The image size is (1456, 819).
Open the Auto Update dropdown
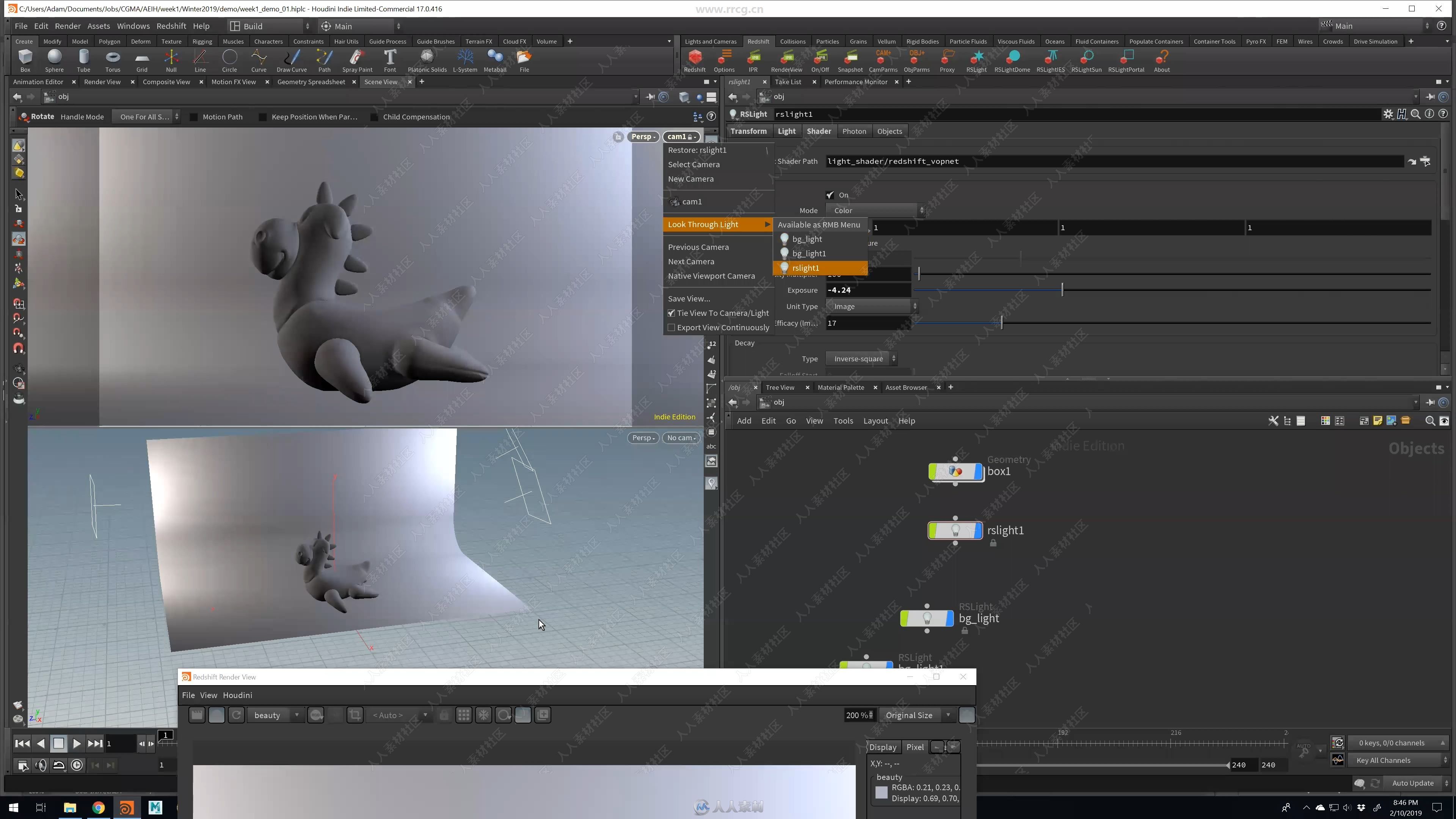(1417, 783)
